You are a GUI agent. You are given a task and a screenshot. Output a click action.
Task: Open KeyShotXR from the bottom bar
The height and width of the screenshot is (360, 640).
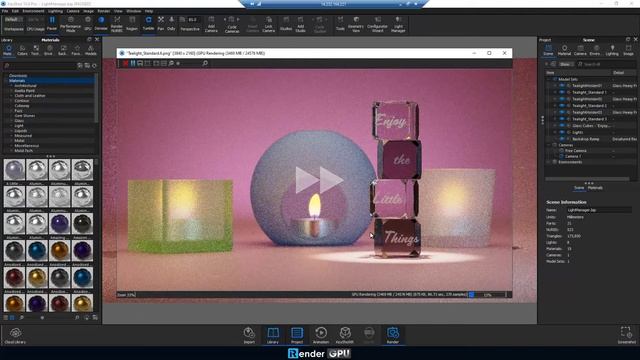[x=344, y=335]
